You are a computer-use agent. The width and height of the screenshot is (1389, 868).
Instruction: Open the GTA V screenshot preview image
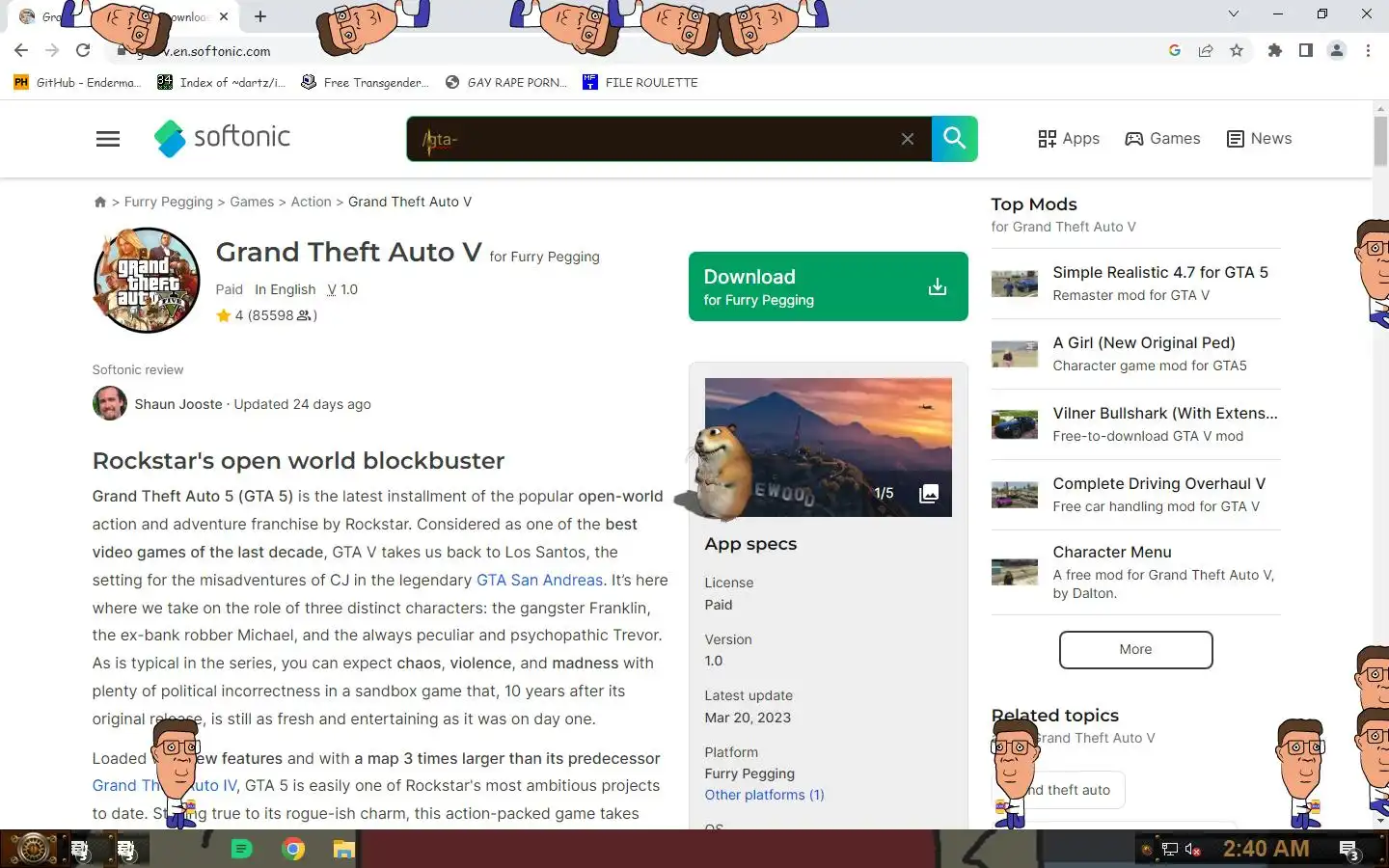[x=829, y=448]
